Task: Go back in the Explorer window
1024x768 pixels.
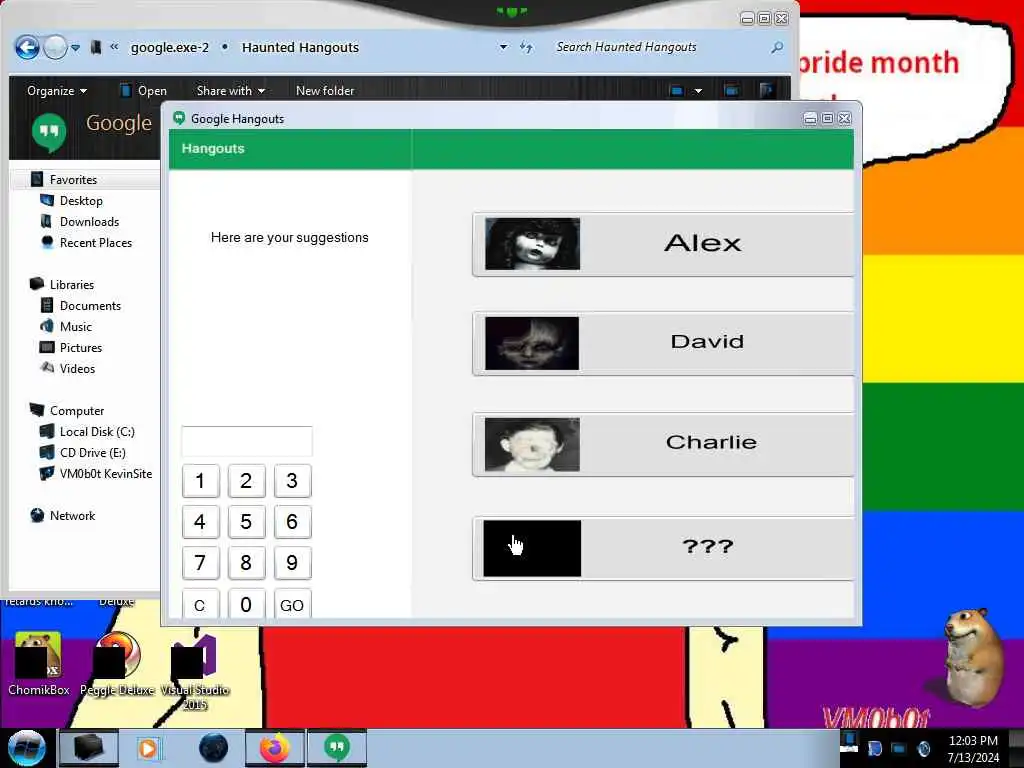Action: tap(27, 47)
